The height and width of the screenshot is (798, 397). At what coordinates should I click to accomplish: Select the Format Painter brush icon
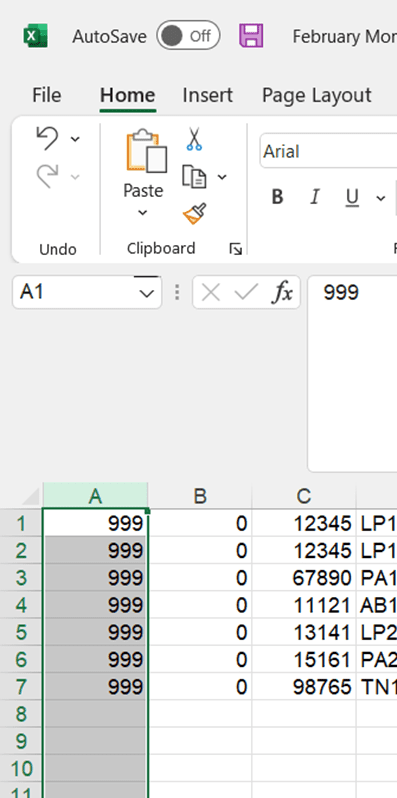[x=194, y=214]
